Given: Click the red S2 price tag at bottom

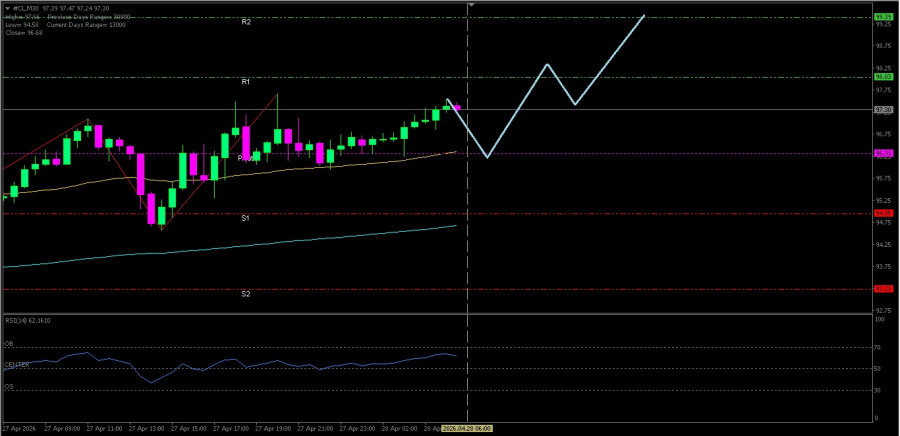Looking at the screenshot, I should pos(883,289).
